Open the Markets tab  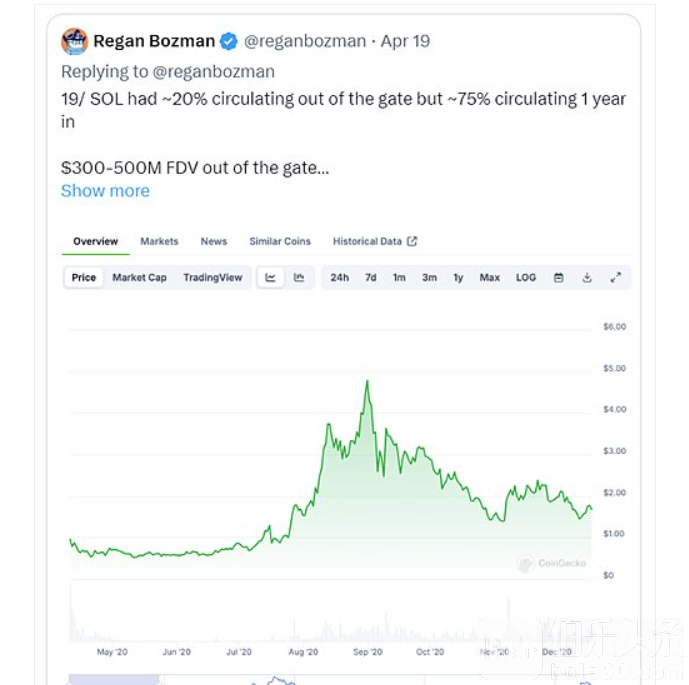click(159, 241)
